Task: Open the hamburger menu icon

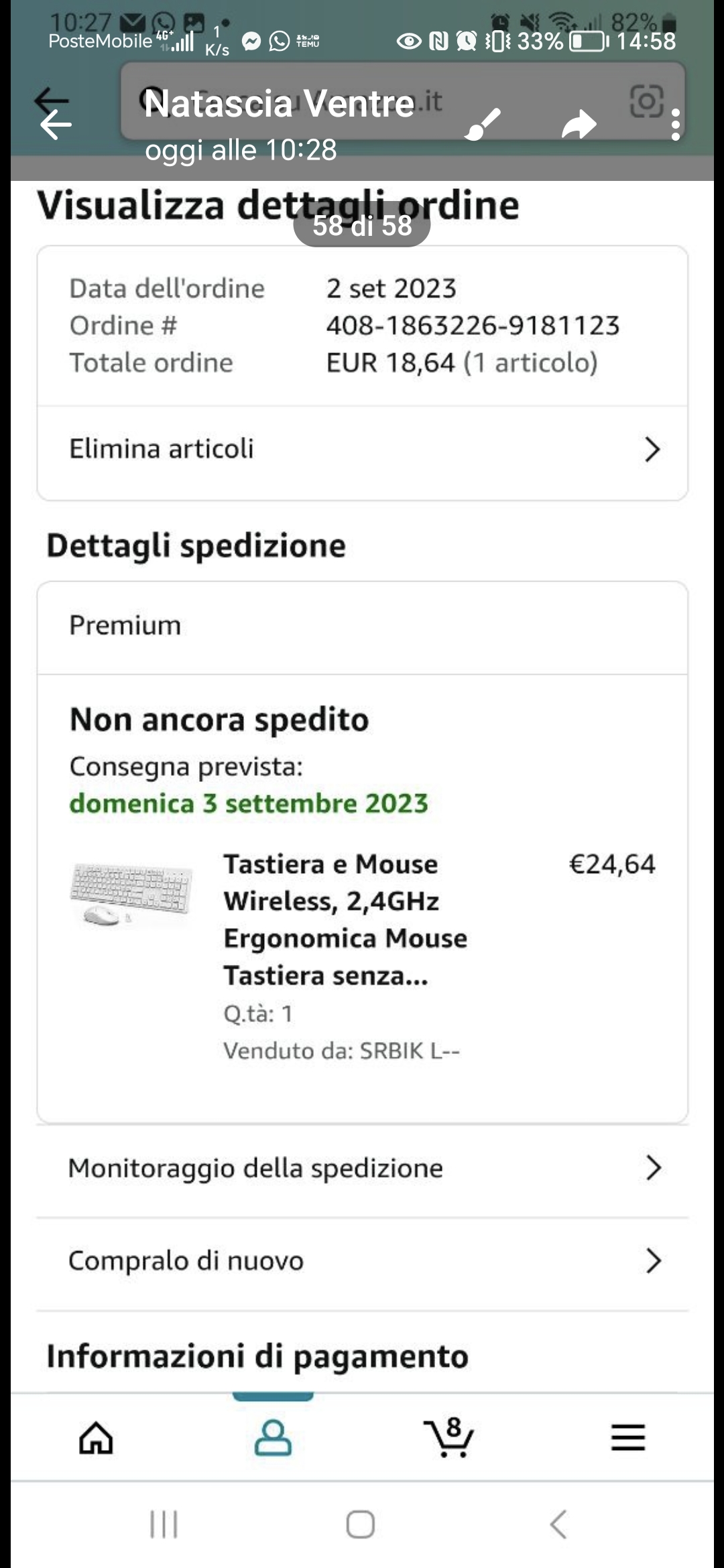Action: point(628,1438)
